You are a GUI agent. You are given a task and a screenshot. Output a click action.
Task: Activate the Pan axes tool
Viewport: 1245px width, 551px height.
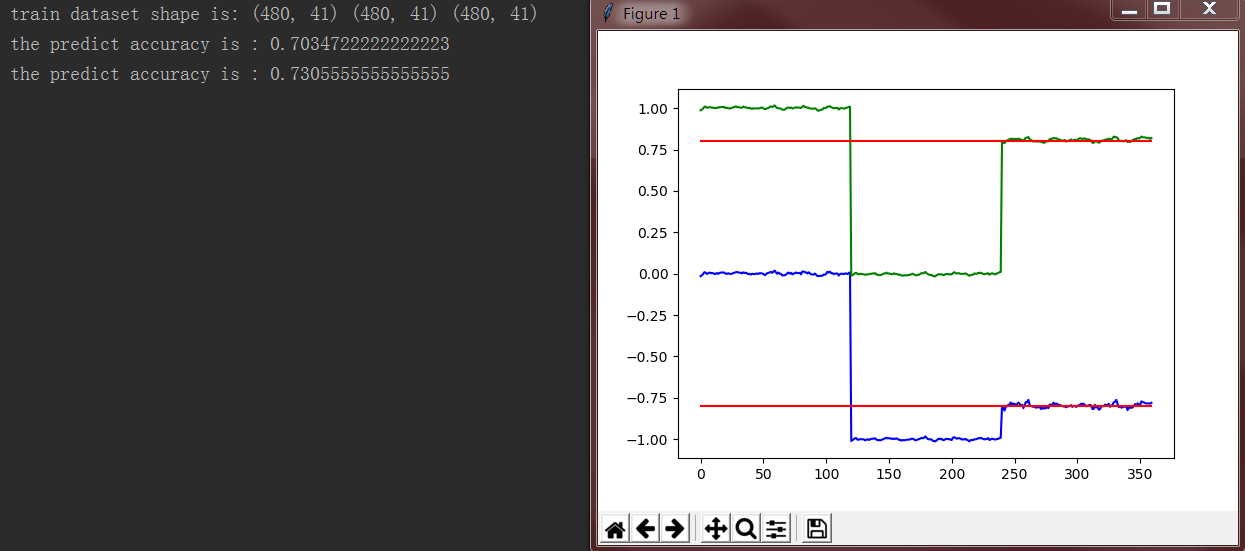[716, 529]
